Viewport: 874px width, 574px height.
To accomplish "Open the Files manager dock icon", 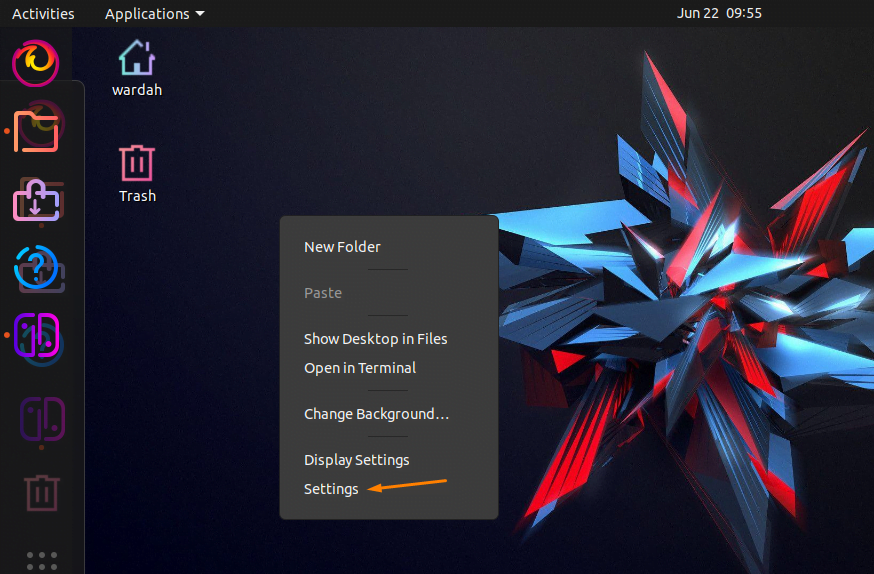I will pos(36,130).
